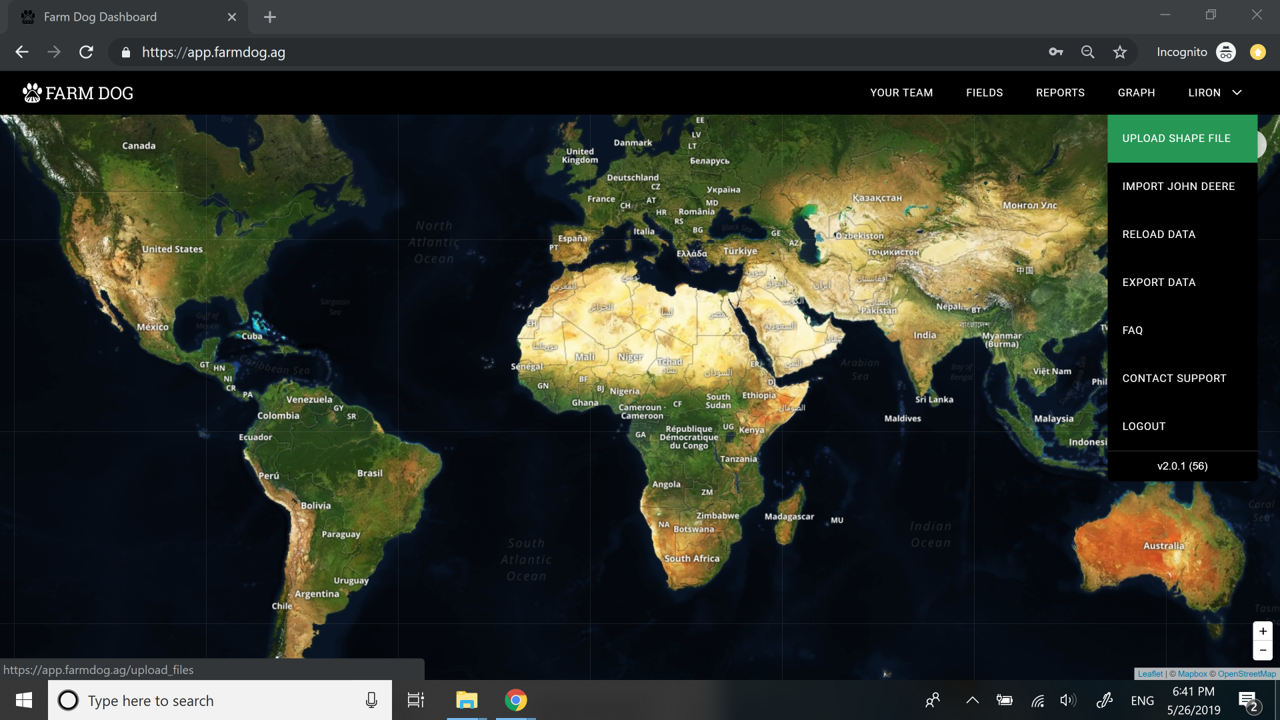The image size is (1280, 720).
Task: Select UPLOAD SHAPE FILE menu item
Action: click(1182, 138)
